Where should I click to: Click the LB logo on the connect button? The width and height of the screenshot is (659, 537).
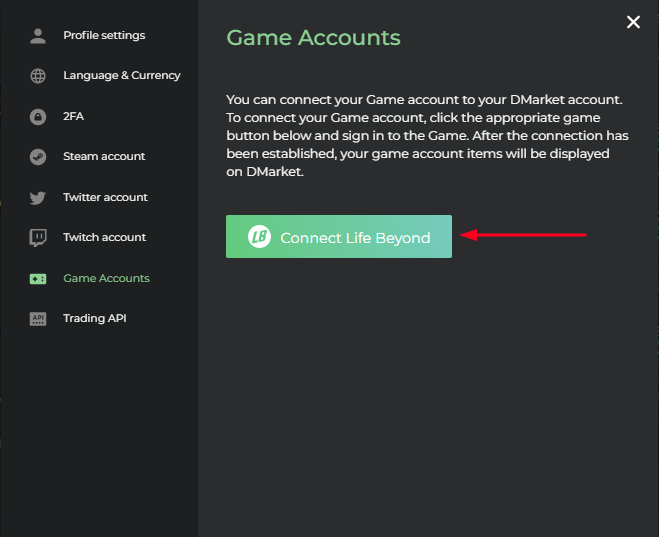259,237
